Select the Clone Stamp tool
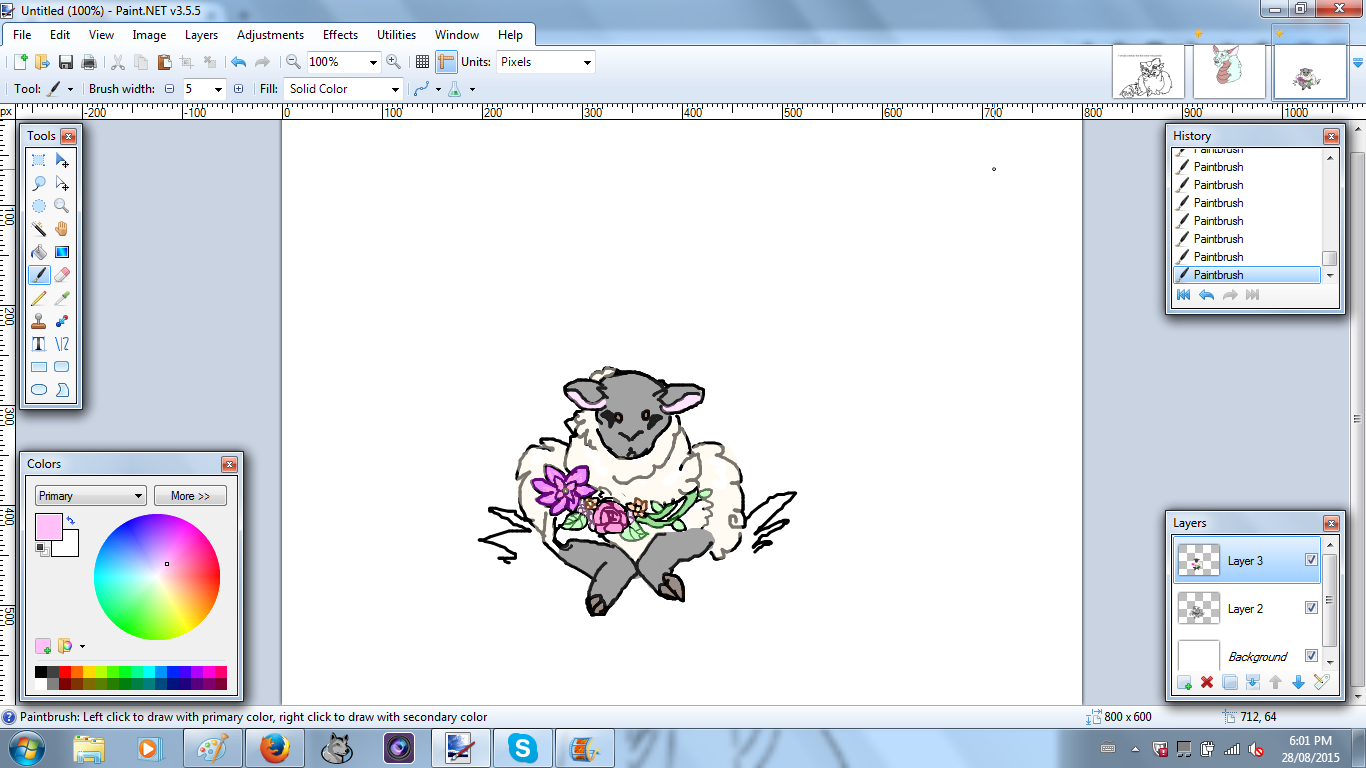This screenshot has height=768, width=1366. [x=39, y=321]
